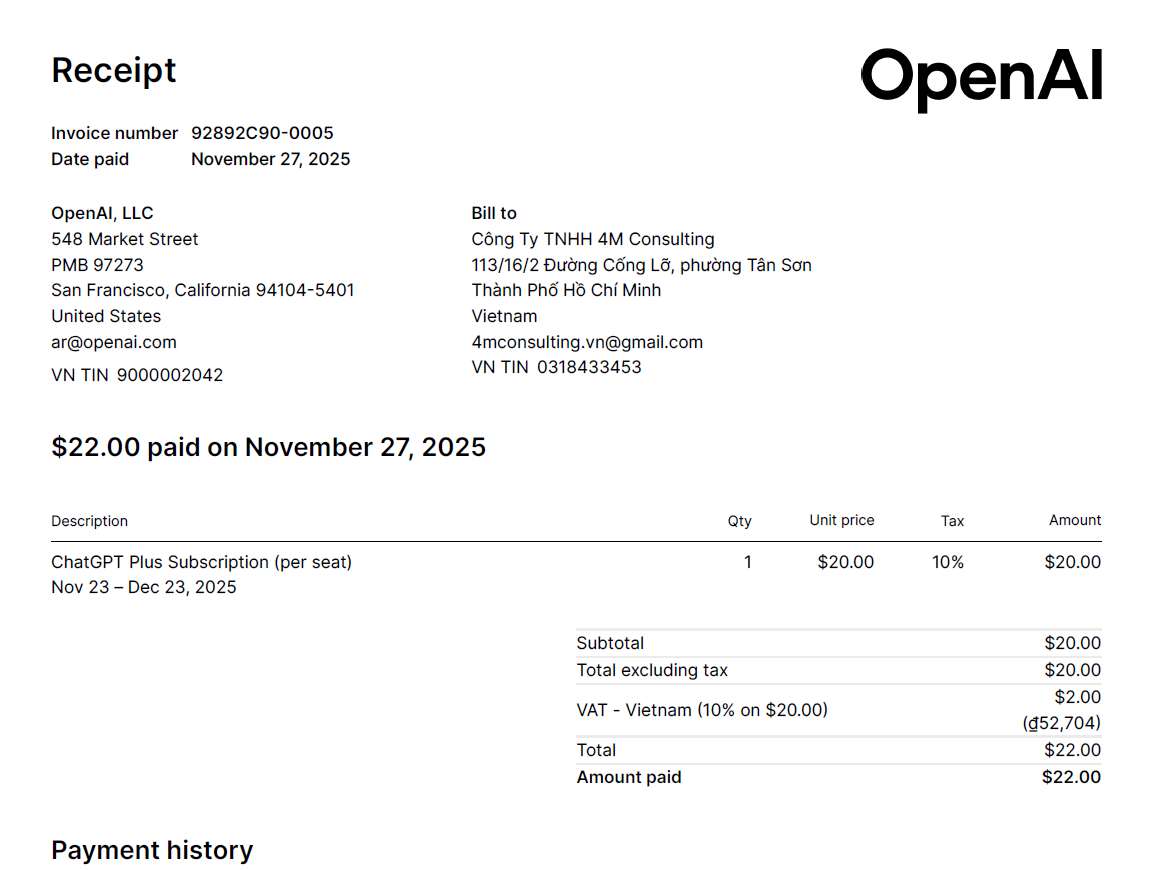The height and width of the screenshot is (870, 1149).
Task: Click the Amount paid label
Action: [x=629, y=777]
